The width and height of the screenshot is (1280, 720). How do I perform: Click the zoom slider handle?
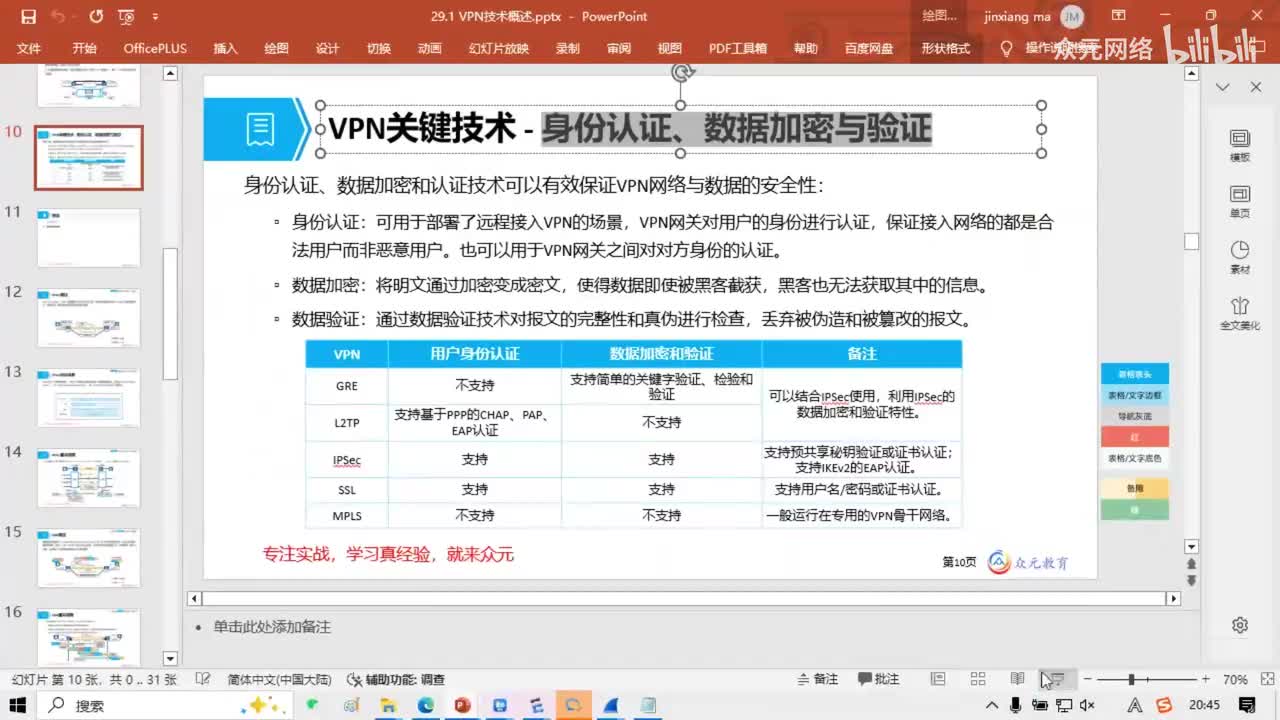(1131, 679)
